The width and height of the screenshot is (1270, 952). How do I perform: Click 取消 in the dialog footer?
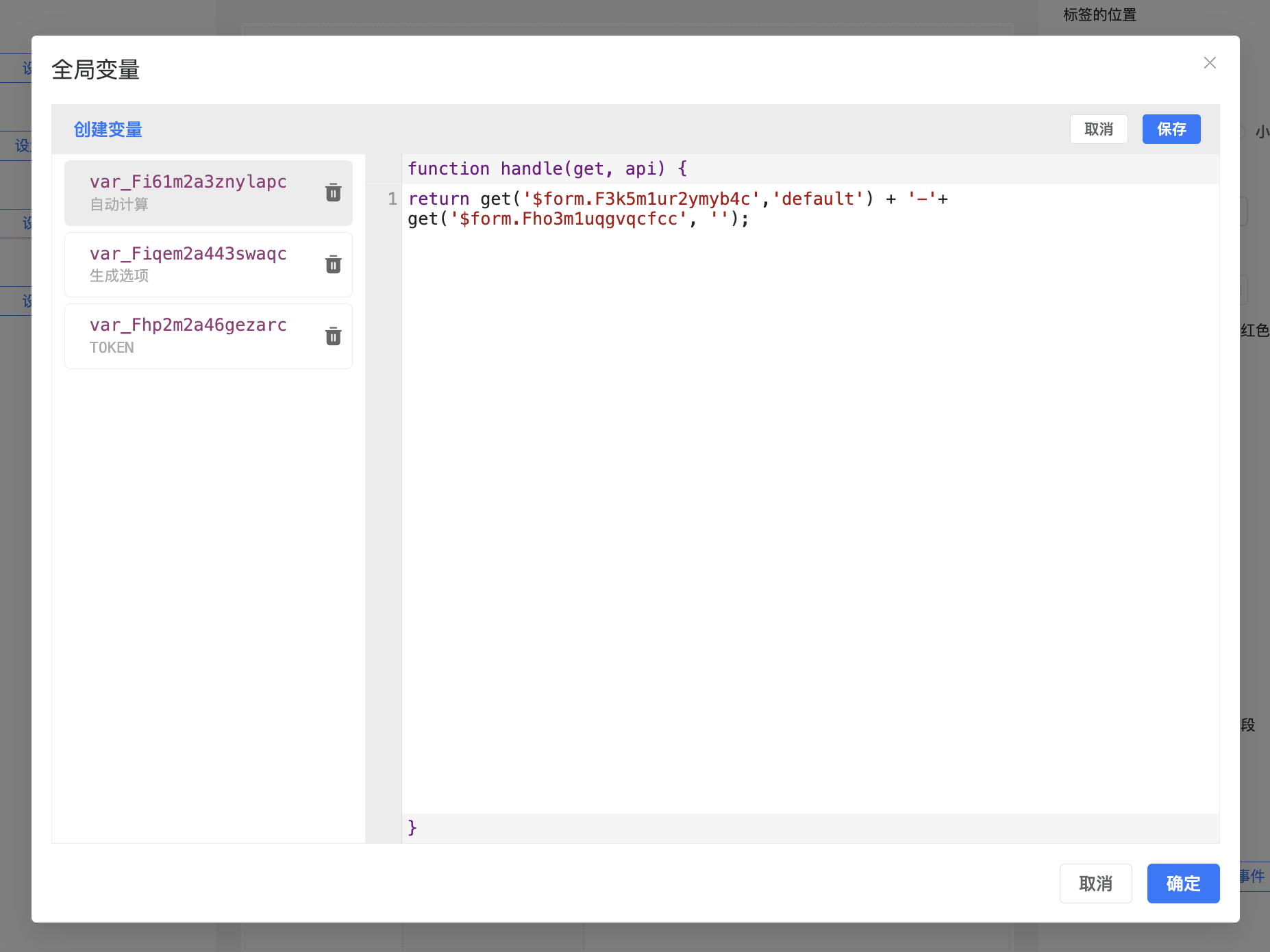point(1095,884)
